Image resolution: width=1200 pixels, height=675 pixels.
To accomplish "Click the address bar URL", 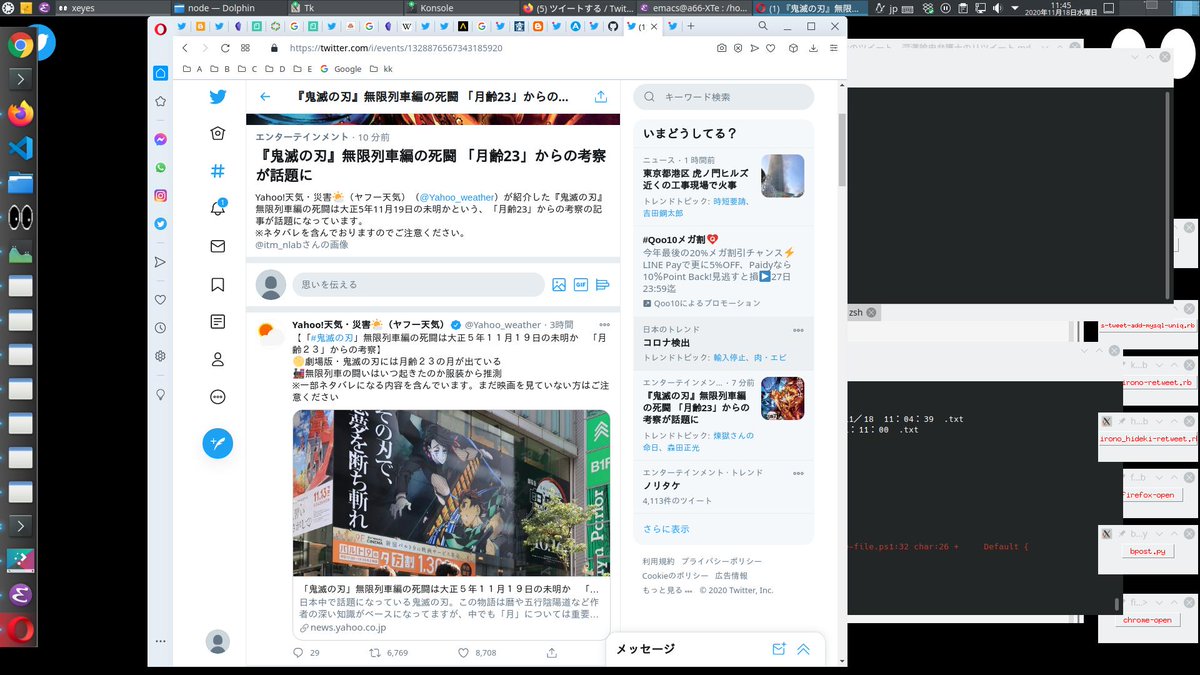I will point(396,47).
